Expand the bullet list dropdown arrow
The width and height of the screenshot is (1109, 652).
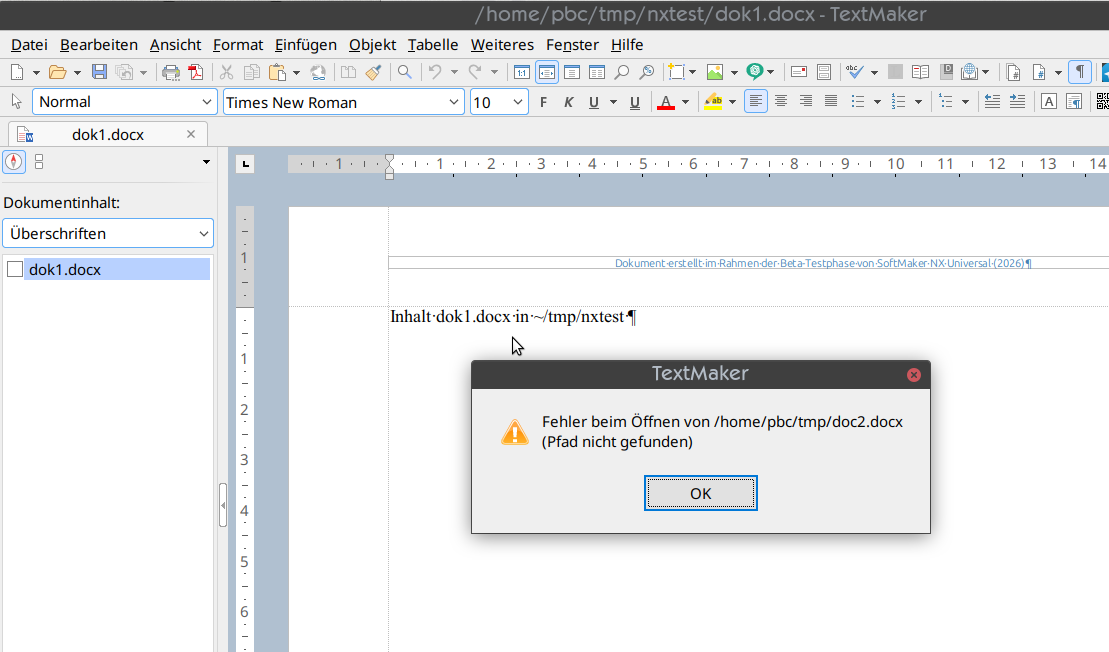[x=877, y=103]
